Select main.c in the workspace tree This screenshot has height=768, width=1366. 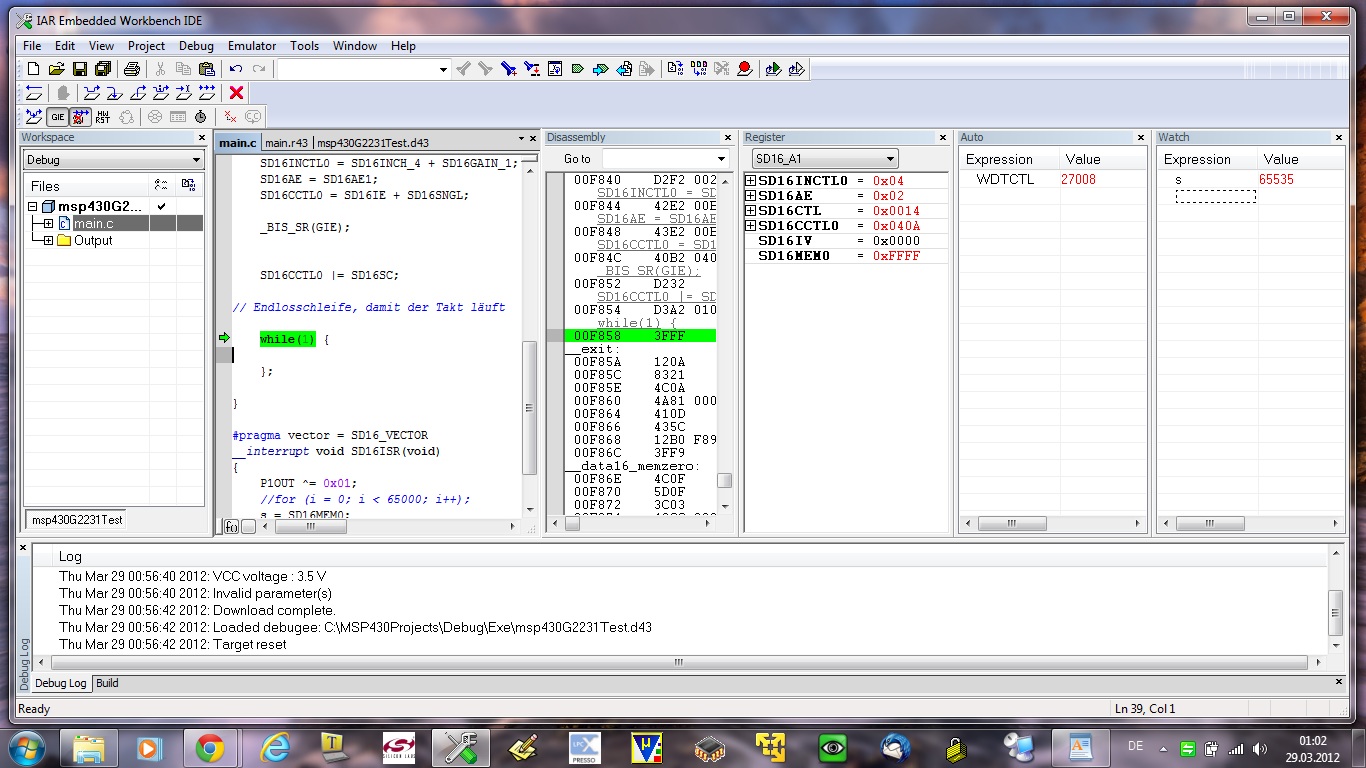(93, 224)
